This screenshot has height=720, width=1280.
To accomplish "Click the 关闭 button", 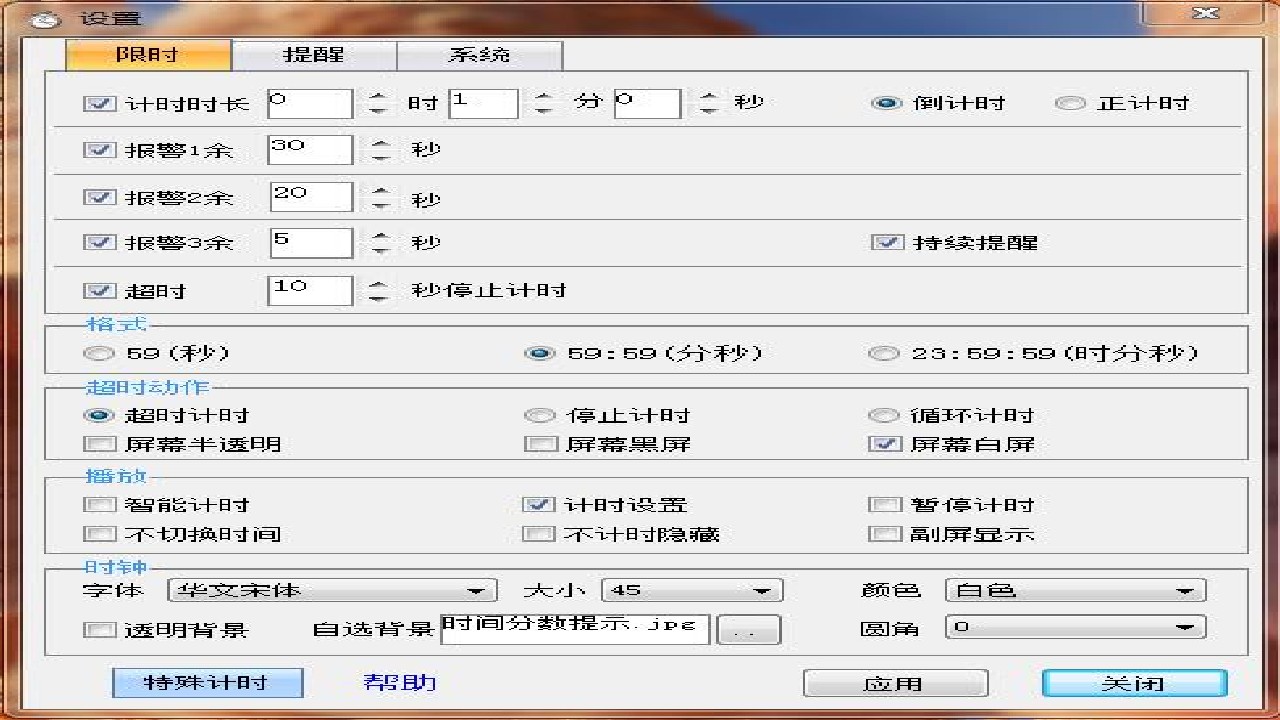I will (1134, 683).
